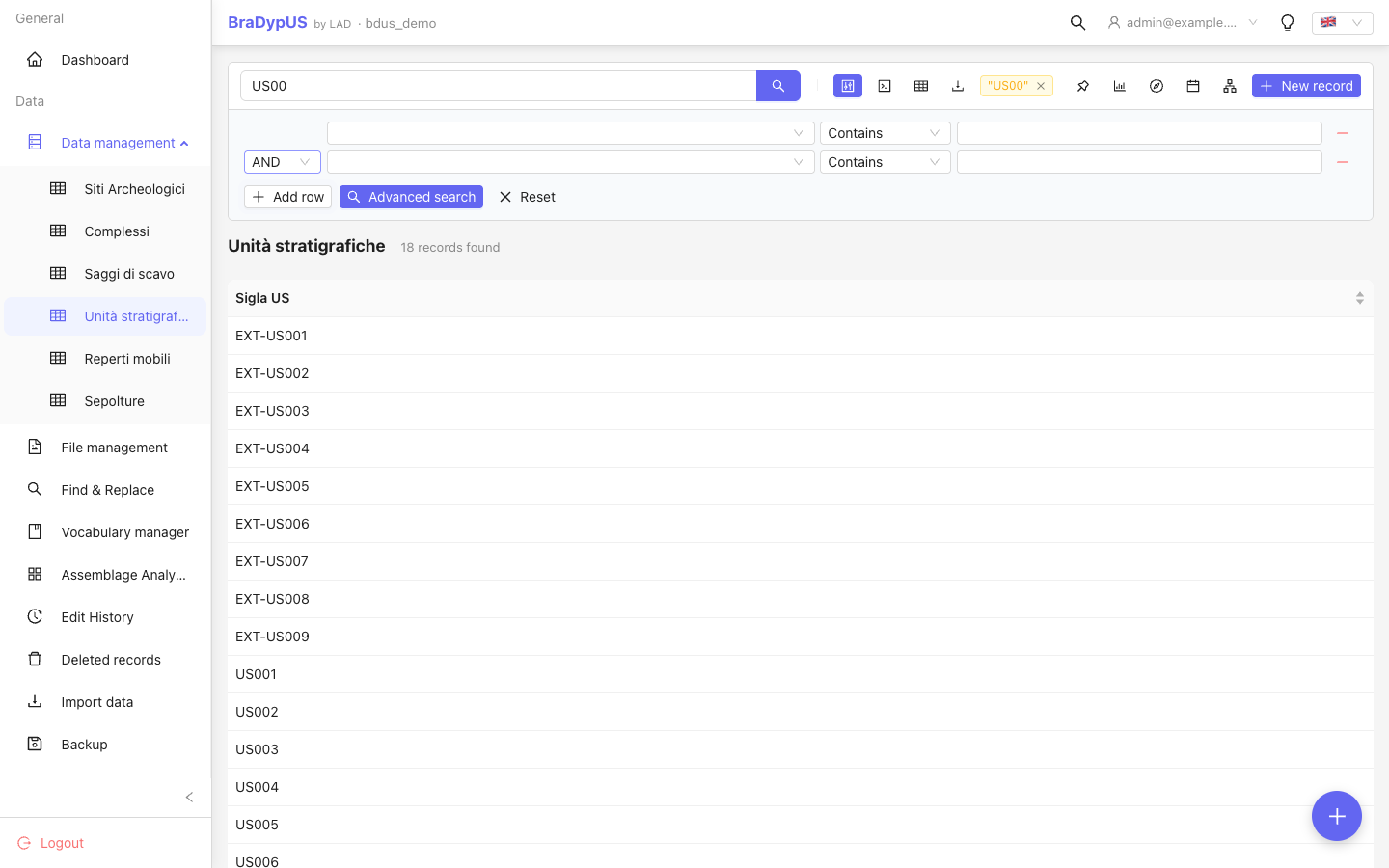The height and width of the screenshot is (868, 1389).
Task: Open Deleted records
Action: click(x=106, y=660)
